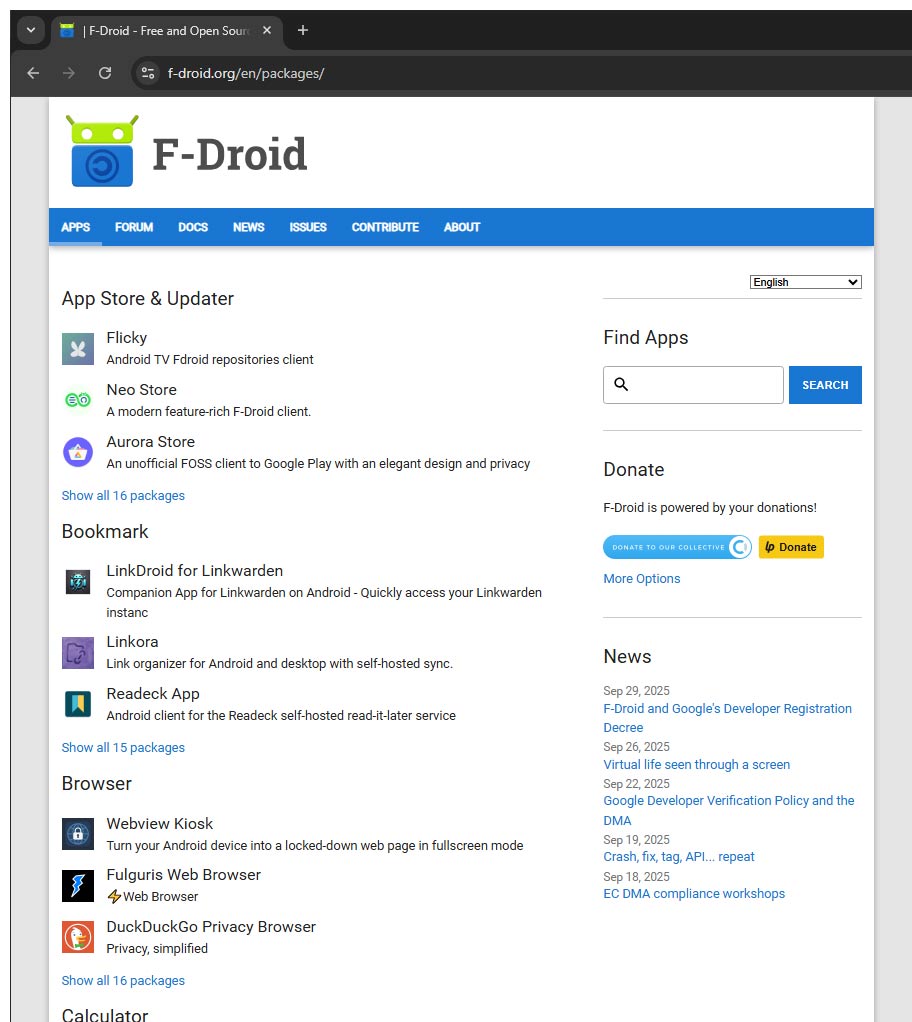This screenshot has width=912, height=1022.
Task: Go to the FORUM navigation item
Action: point(134,227)
